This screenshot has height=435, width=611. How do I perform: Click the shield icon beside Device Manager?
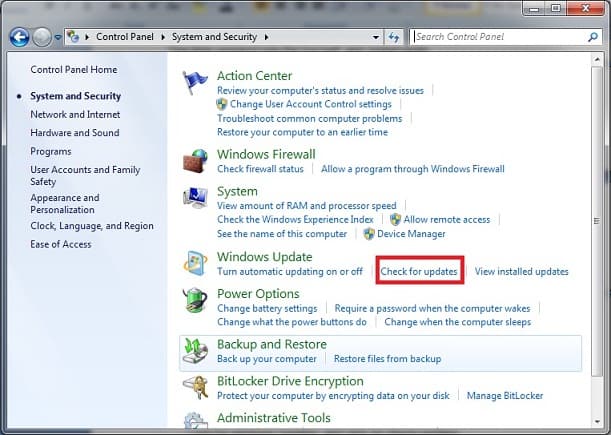click(369, 234)
